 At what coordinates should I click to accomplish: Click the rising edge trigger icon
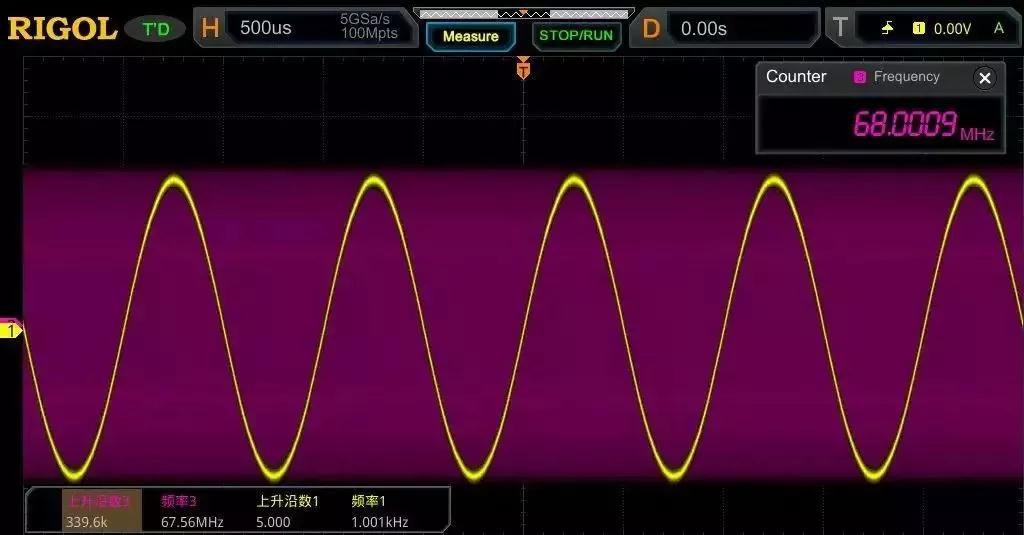click(887, 28)
